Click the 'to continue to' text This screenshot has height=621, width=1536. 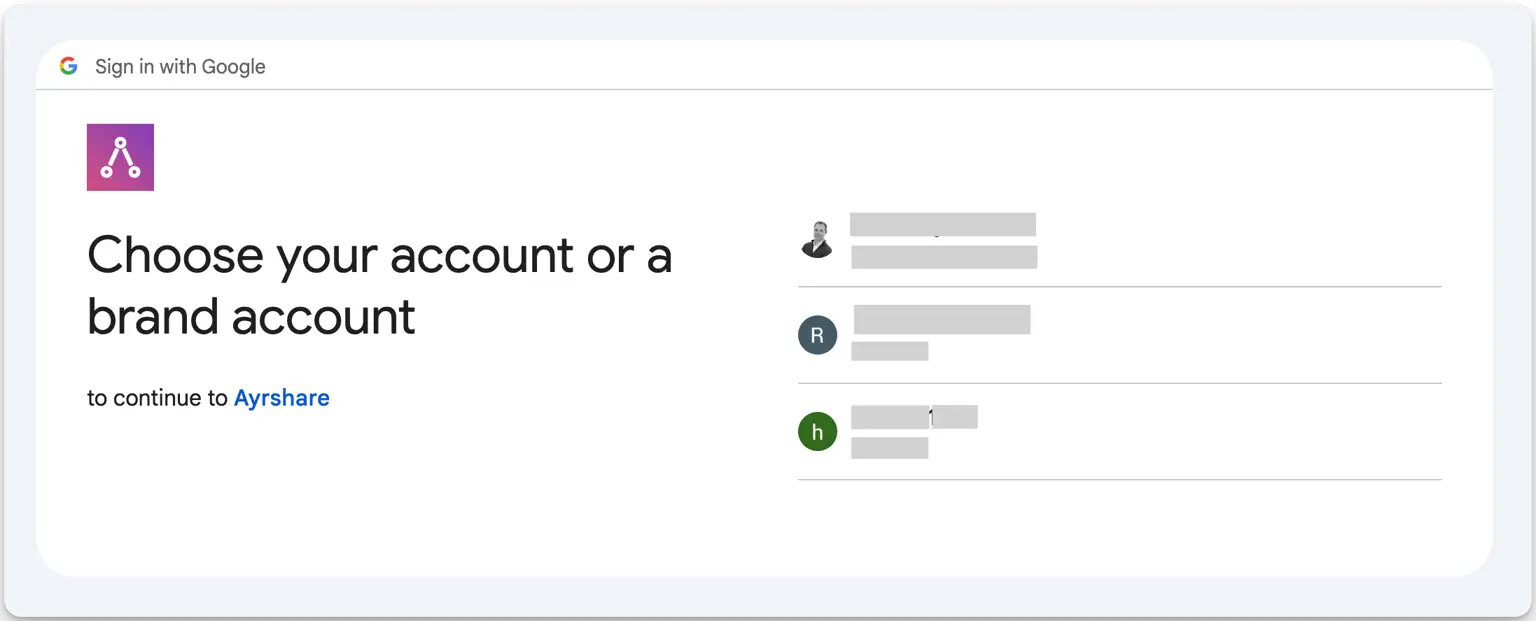(x=158, y=398)
